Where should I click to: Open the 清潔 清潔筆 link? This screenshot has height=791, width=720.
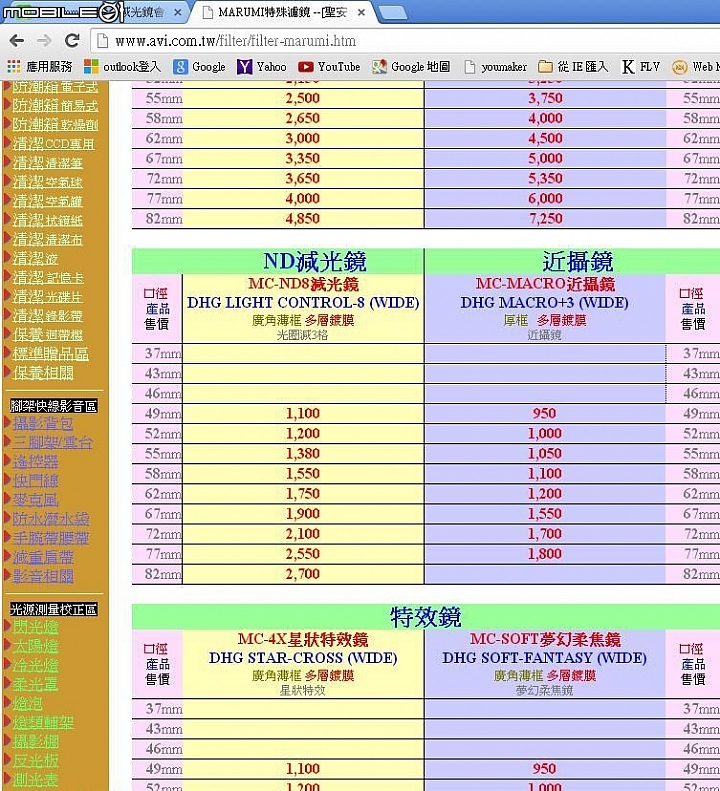coord(47,163)
